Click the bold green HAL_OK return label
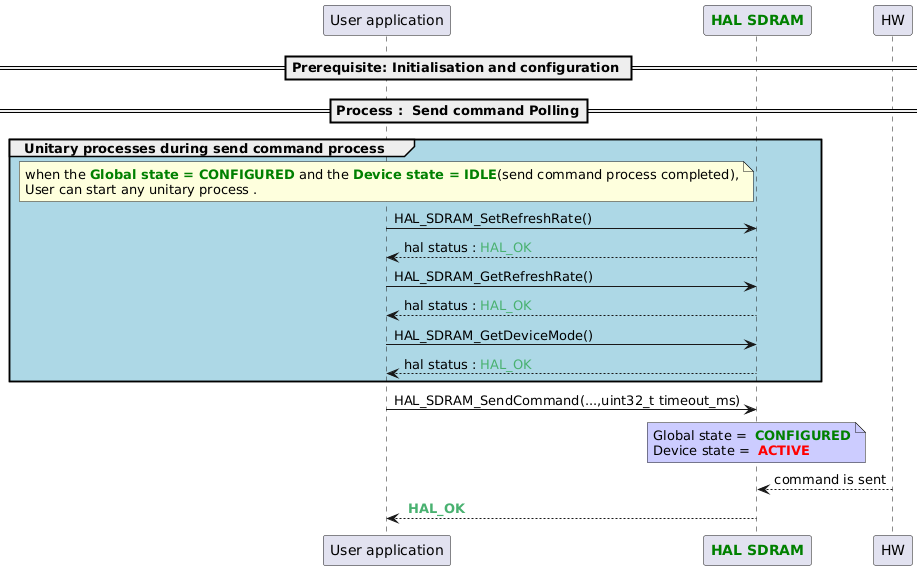The image size is (923, 570). 436,508
